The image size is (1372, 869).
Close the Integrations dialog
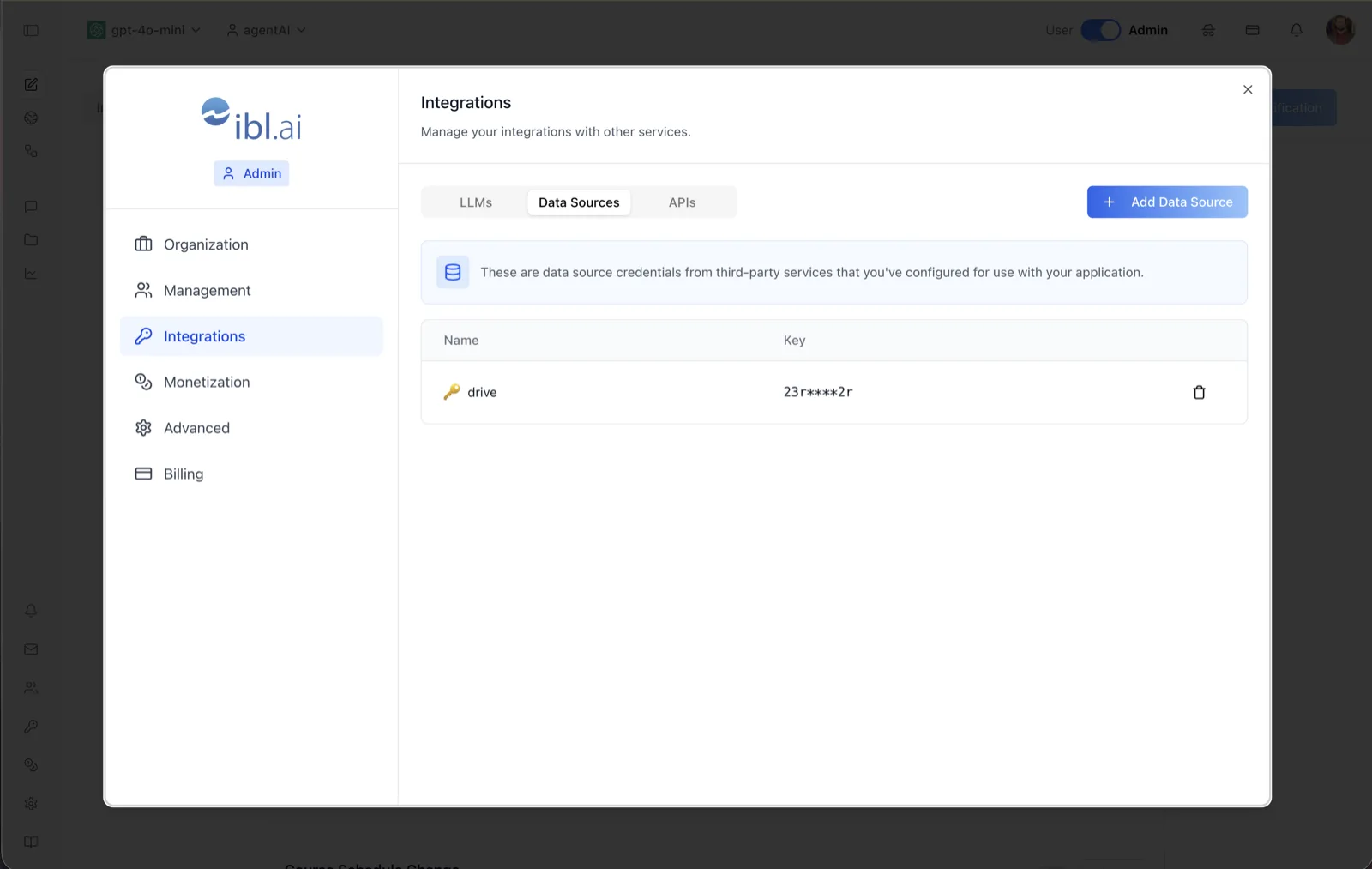[x=1248, y=89]
